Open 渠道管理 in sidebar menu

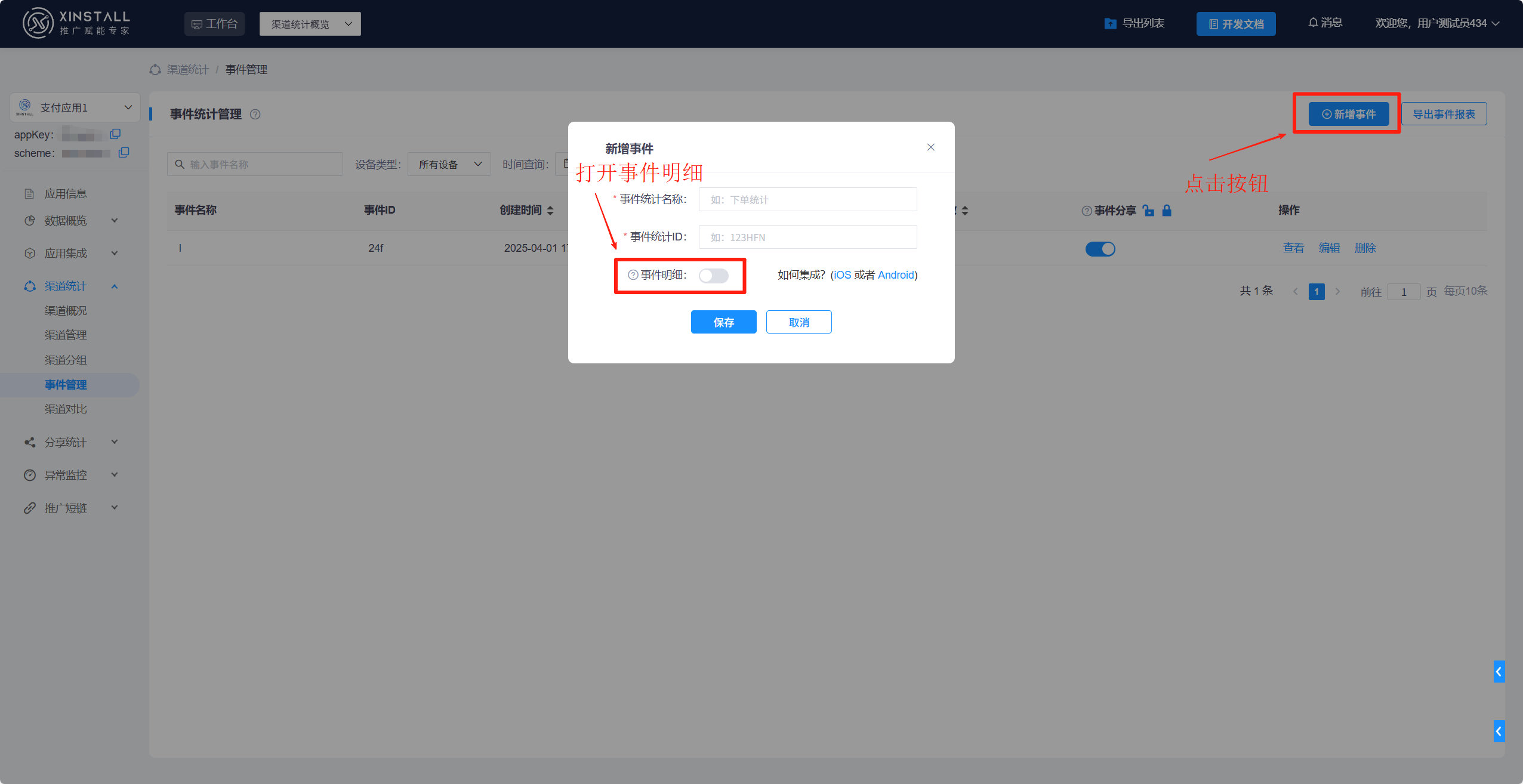[x=66, y=335]
